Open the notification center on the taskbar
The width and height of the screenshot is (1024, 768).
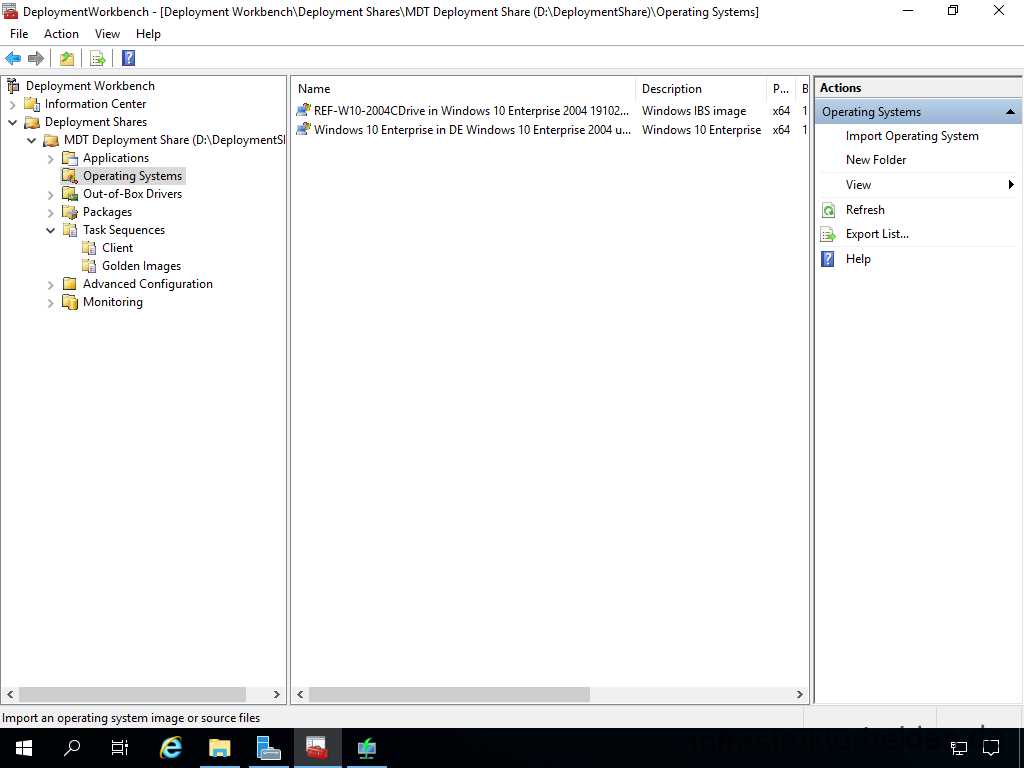tap(991, 748)
